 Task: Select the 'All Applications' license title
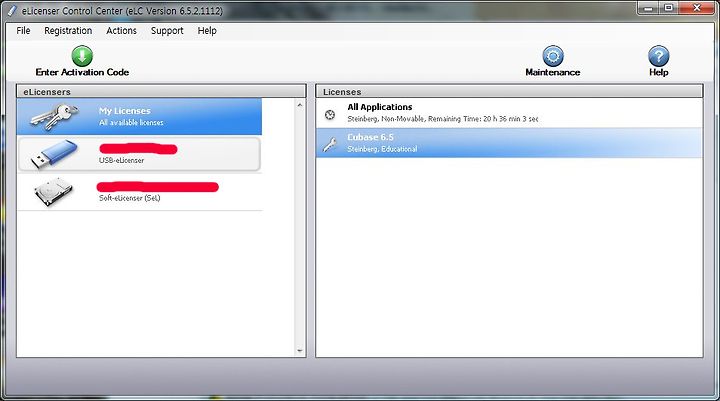[x=380, y=107]
